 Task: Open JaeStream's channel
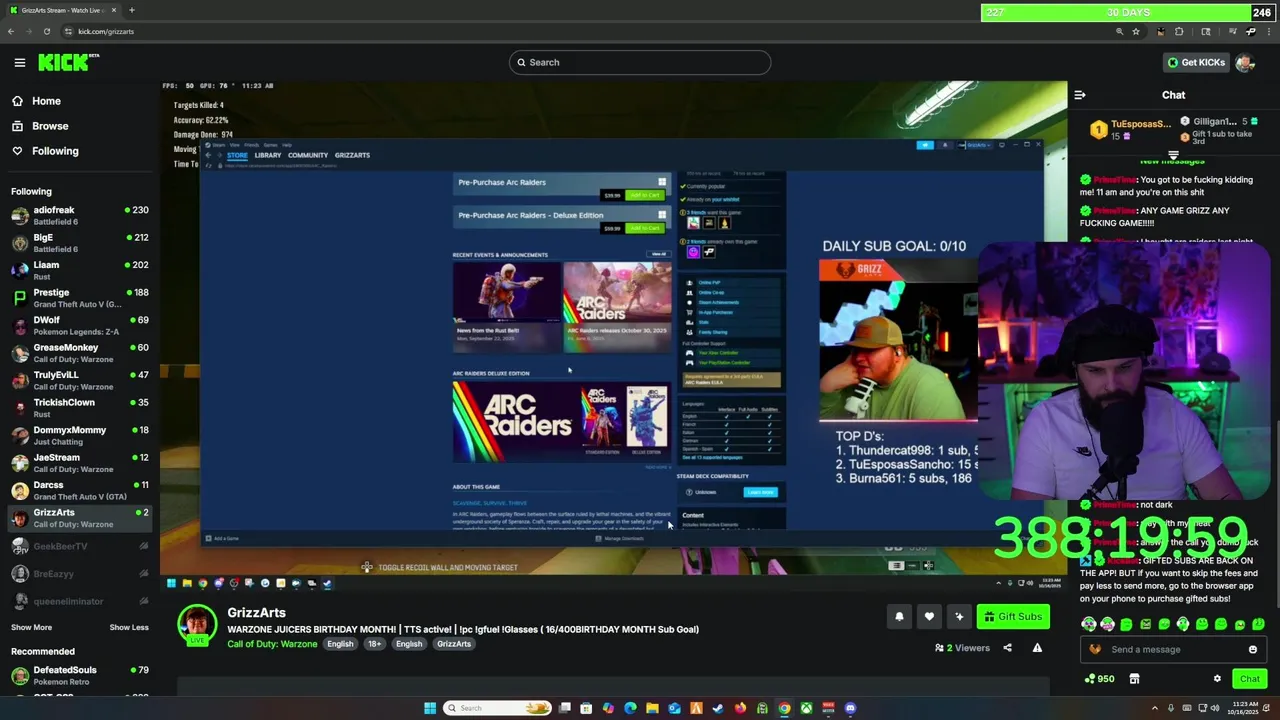click(x=80, y=463)
